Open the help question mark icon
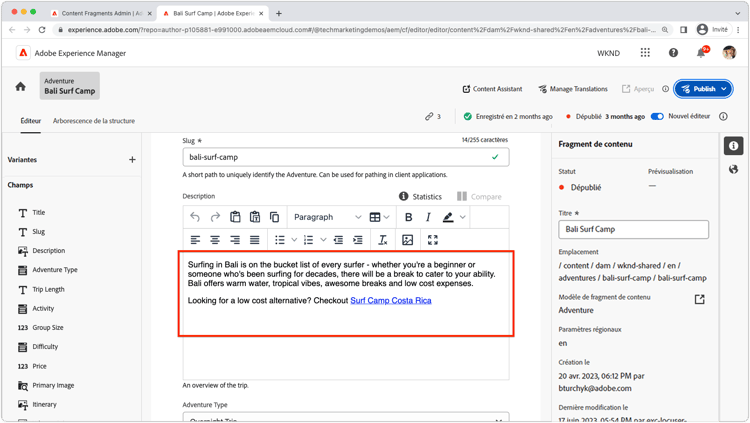Image resolution: width=750 pixels, height=423 pixels. point(673,53)
